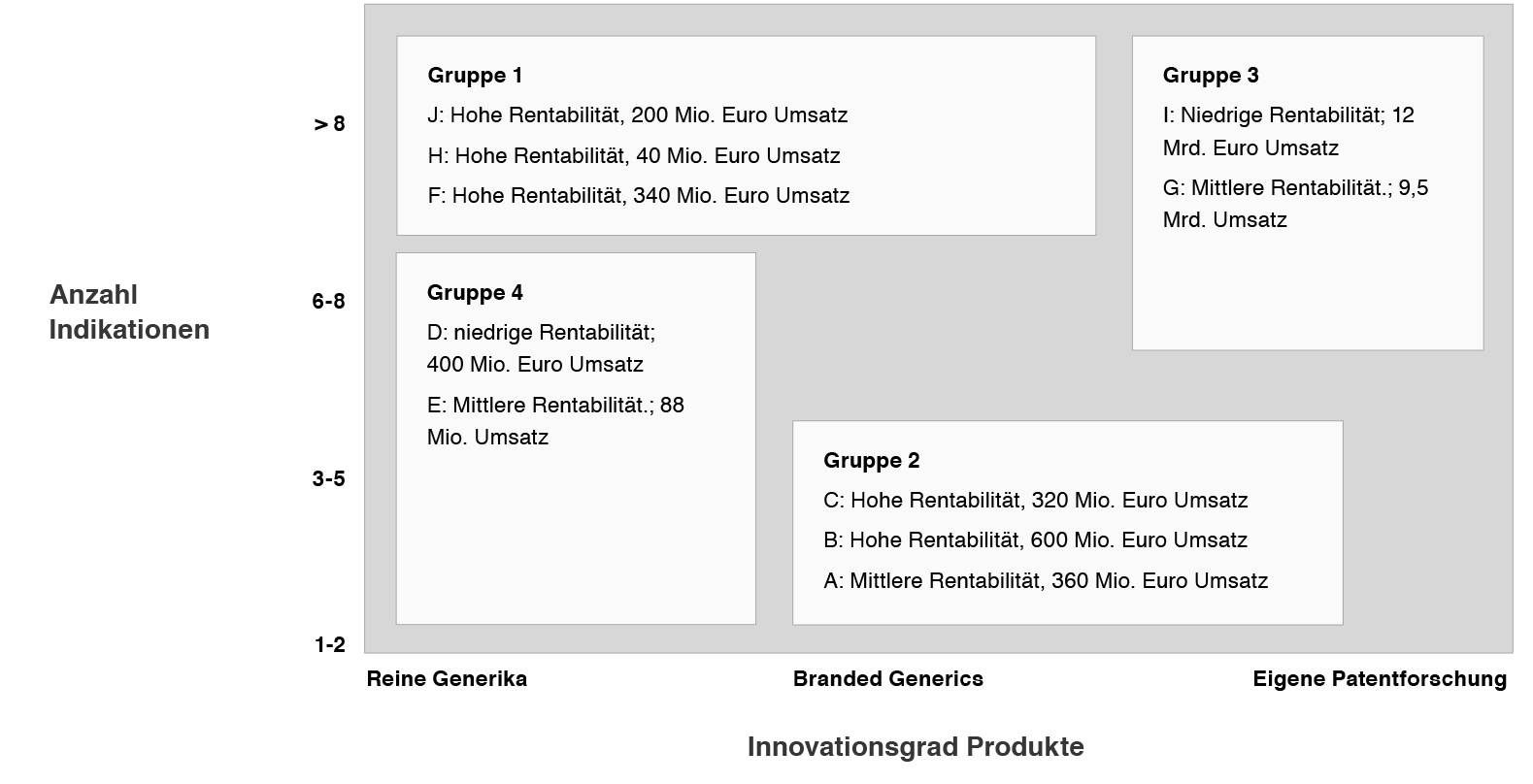The image size is (1533, 784).
Task: Select entry H with 40 Mio. Euro Umsatz
Action: [633, 156]
